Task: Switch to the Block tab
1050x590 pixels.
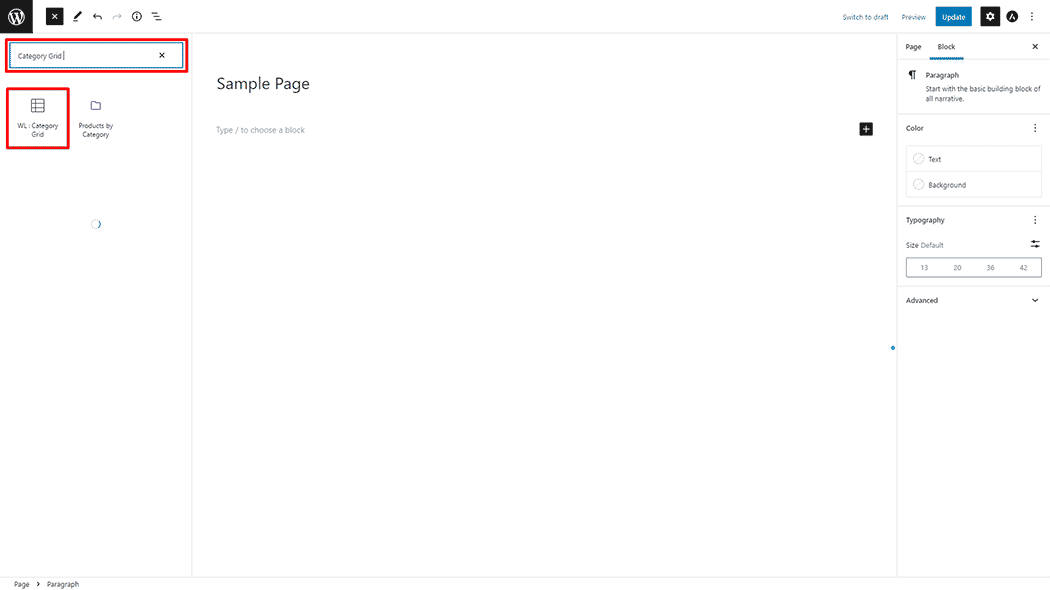Action: pyautogui.click(x=946, y=46)
